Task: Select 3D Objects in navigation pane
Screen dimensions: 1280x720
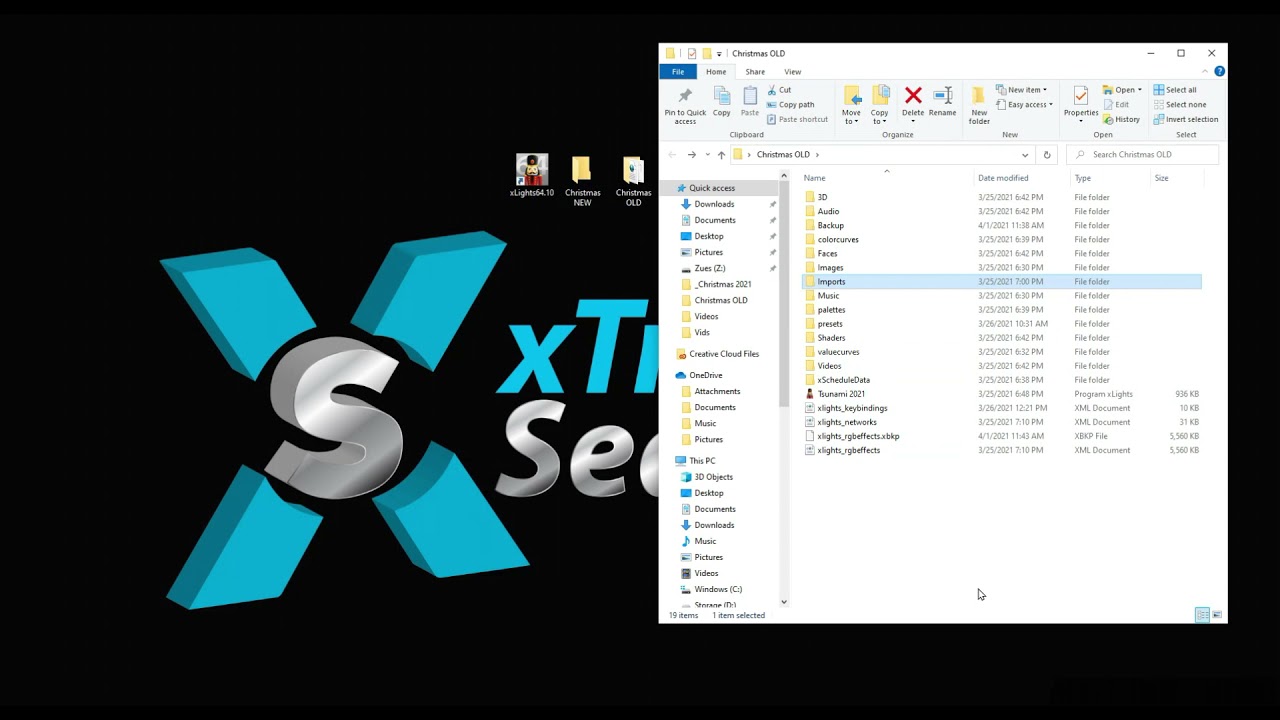Action: pos(713,477)
